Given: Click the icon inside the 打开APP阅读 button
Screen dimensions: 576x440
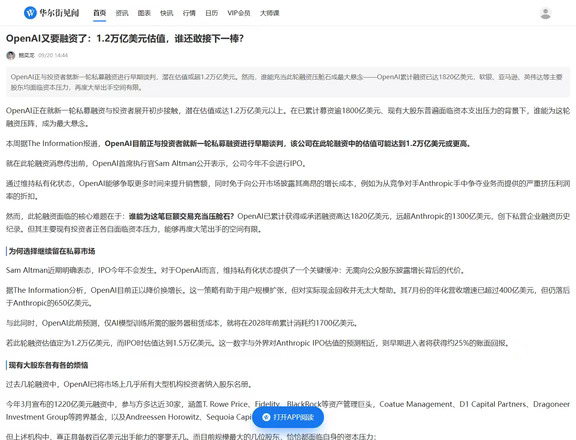Looking at the screenshot, I should click(x=266, y=417).
